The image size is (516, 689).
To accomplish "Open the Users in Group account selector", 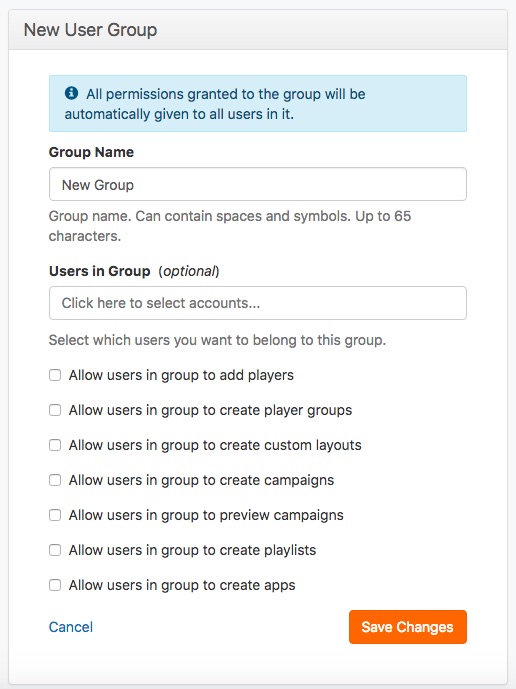I will click(258, 303).
